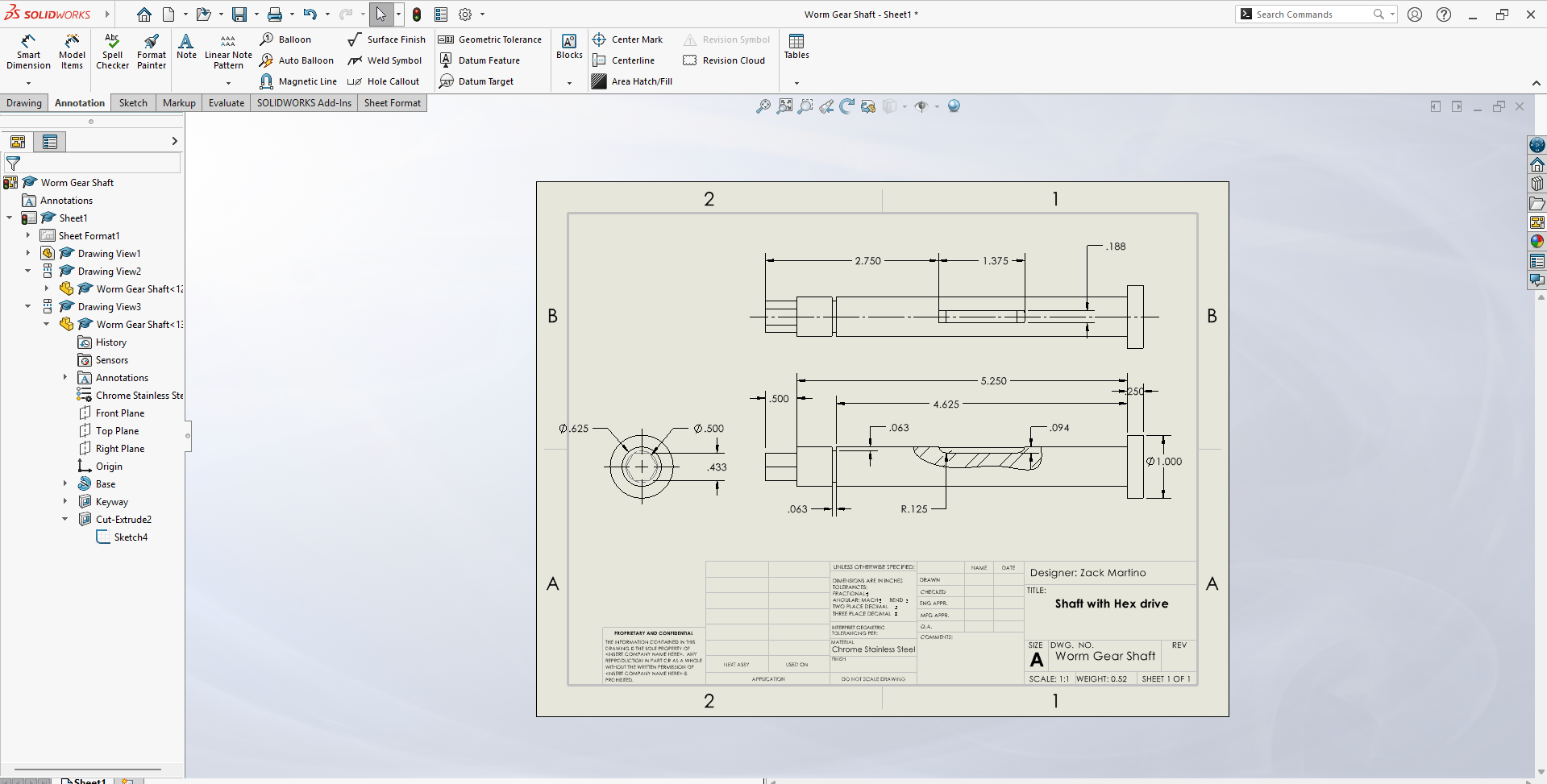Select the History folder
Image resolution: width=1547 pixels, height=784 pixels.
point(102,342)
